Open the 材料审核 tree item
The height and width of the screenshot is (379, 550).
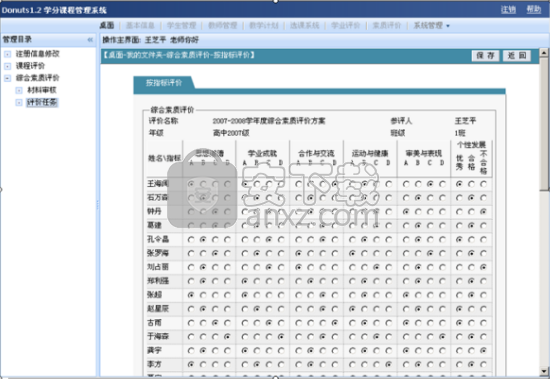(42, 90)
